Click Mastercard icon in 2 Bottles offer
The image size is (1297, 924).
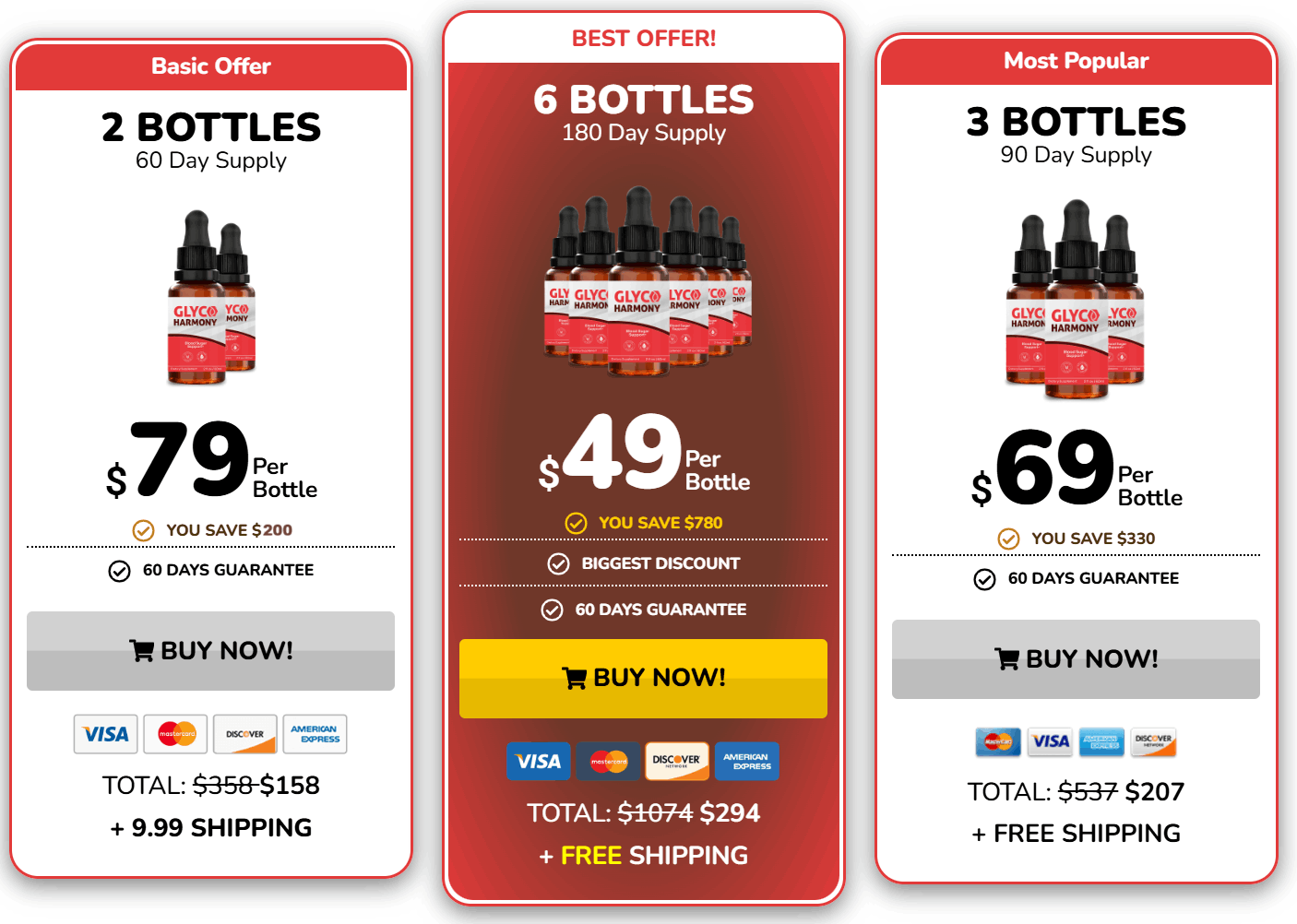click(176, 734)
